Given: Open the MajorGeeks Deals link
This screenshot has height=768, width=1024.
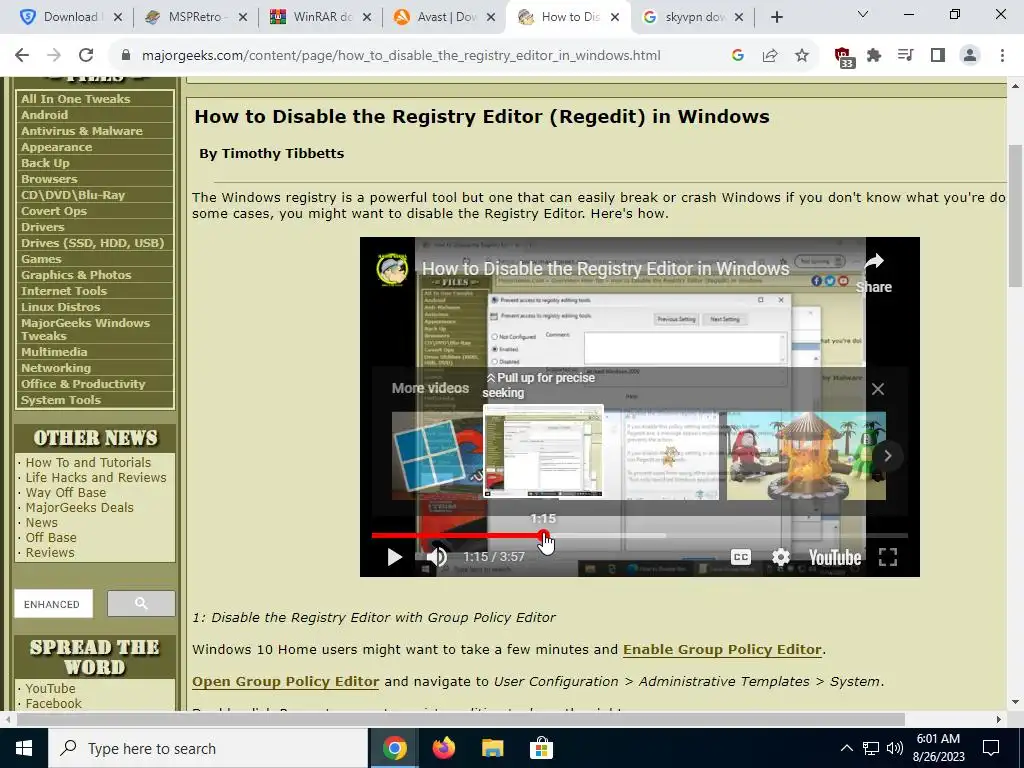Looking at the screenshot, I should click(79, 507).
